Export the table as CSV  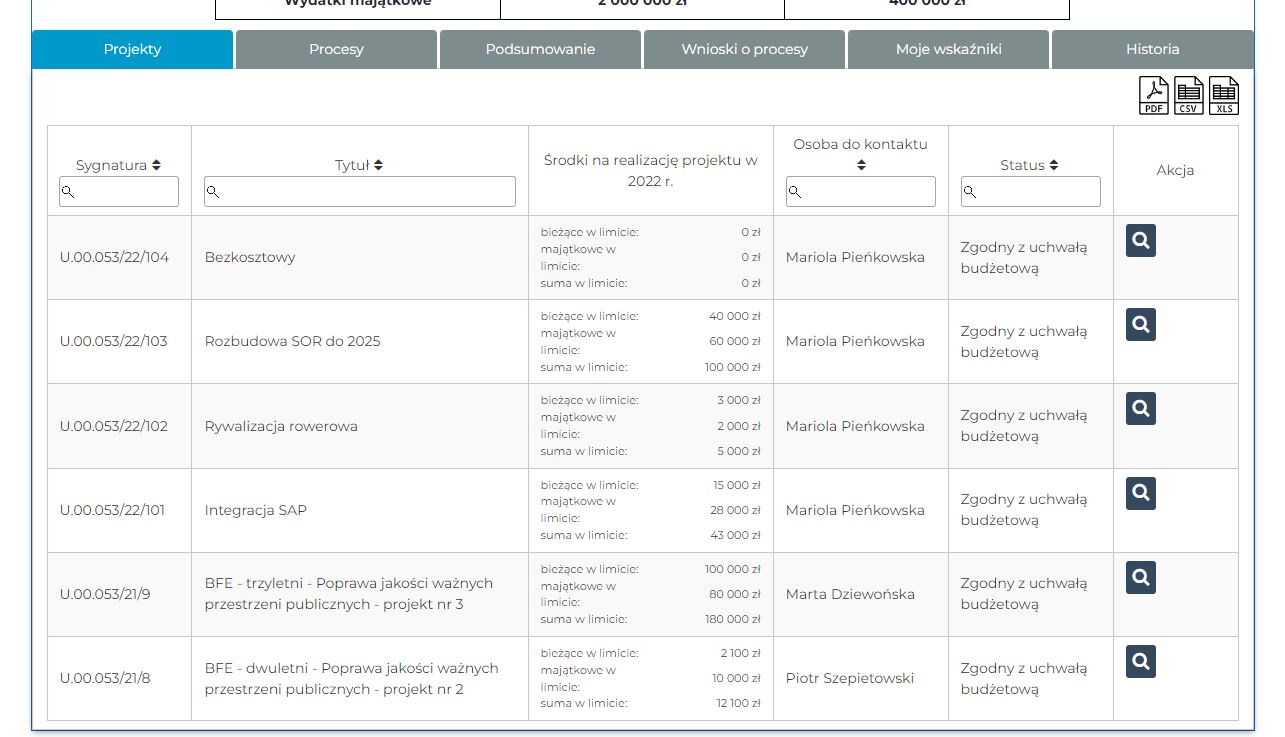pyautogui.click(x=1189, y=96)
